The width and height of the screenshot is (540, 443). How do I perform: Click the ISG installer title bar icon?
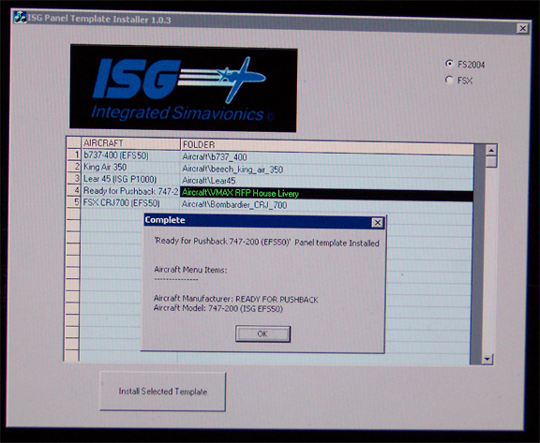pos(20,17)
